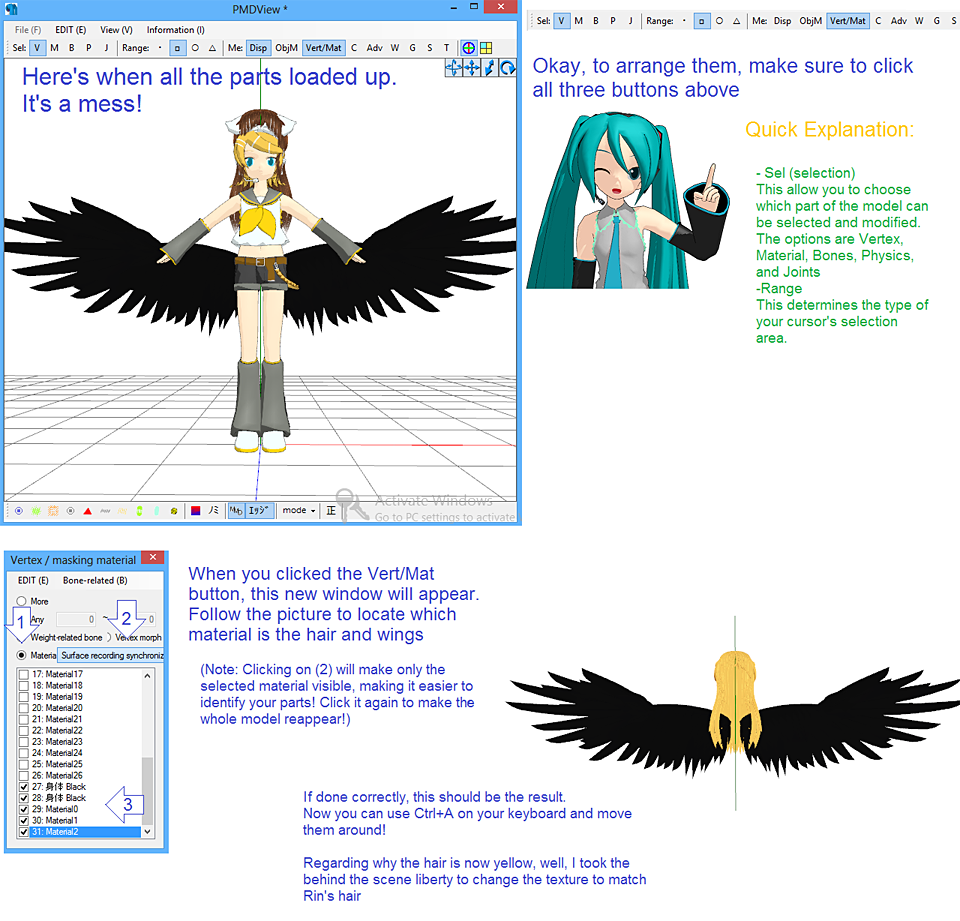Open the ObjM panel in PMDView

coord(286,48)
